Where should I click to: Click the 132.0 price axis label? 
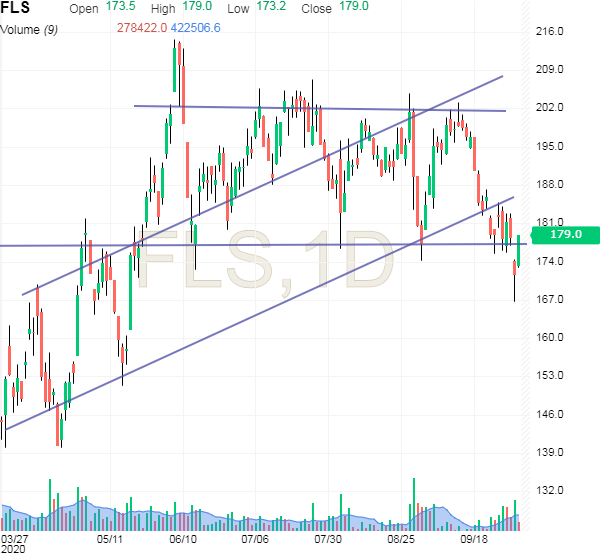(x=553, y=491)
